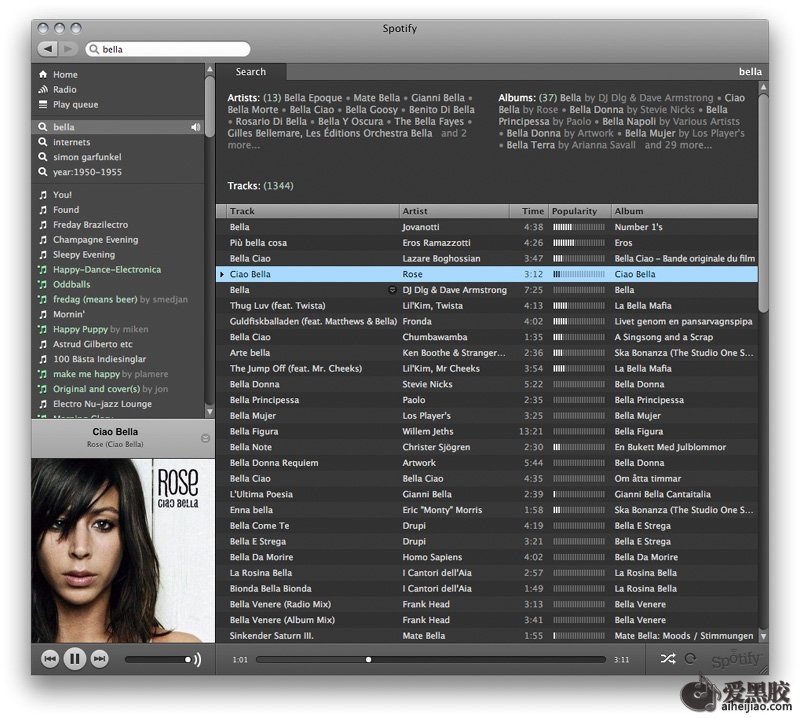
Task: Open album 'En Bukett Med Julblommor'
Action: (670, 447)
